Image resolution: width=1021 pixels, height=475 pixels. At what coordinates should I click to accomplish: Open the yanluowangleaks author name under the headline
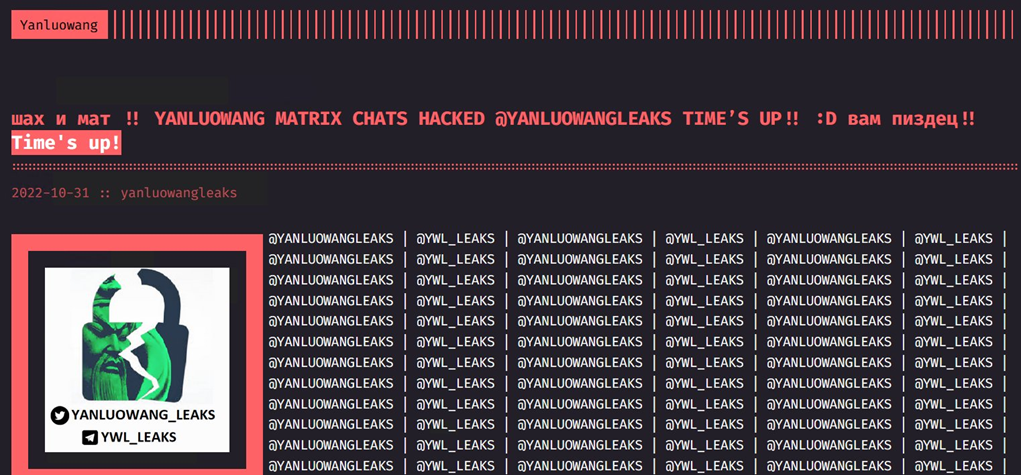coord(179,193)
